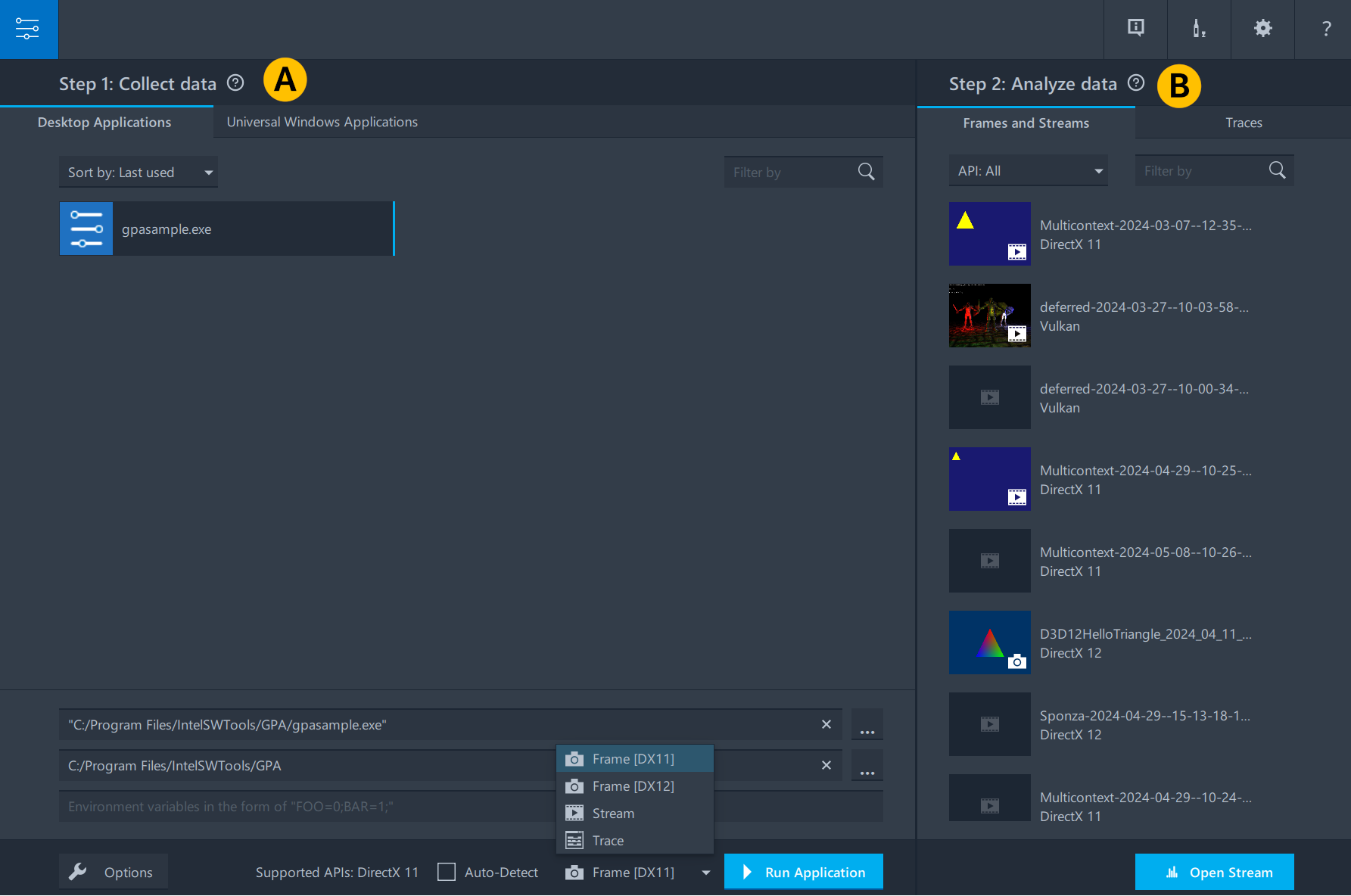Open the API: All filter dropdown

1028,171
